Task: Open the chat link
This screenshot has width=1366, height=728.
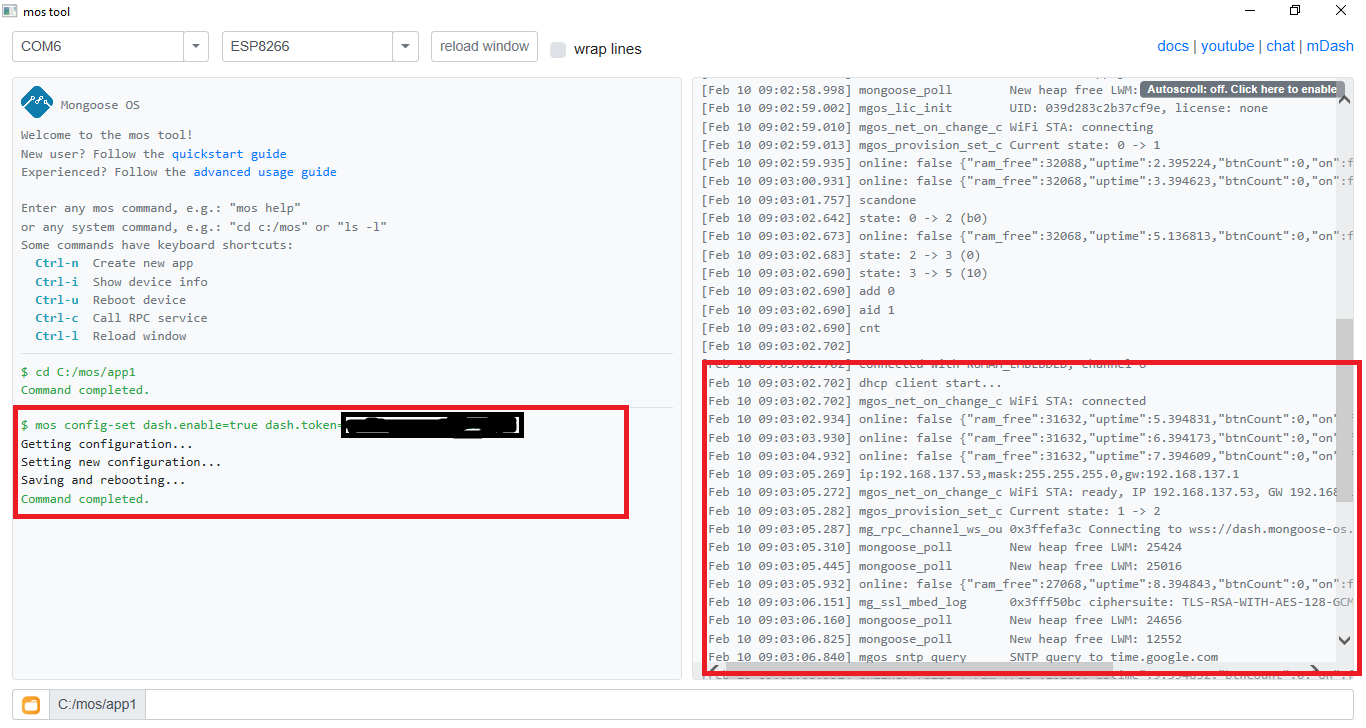Action: click(1280, 46)
